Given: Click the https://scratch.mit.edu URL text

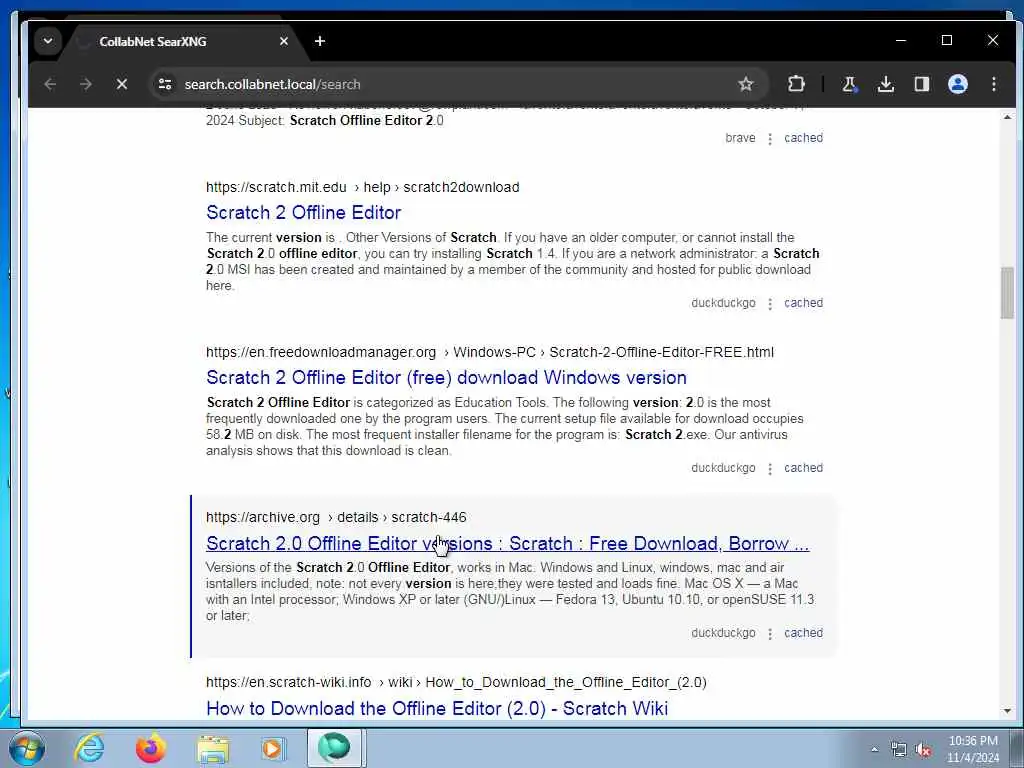Looking at the screenshot, I should point(276,187).
